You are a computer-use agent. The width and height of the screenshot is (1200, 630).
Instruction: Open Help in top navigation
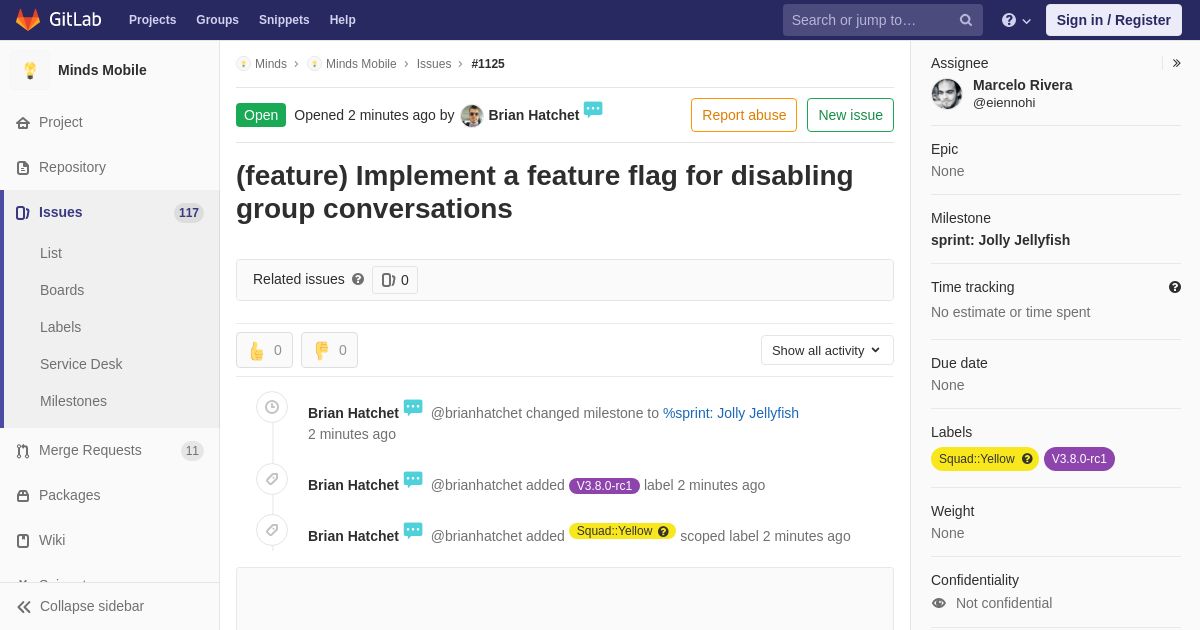[x=343, y=20]
